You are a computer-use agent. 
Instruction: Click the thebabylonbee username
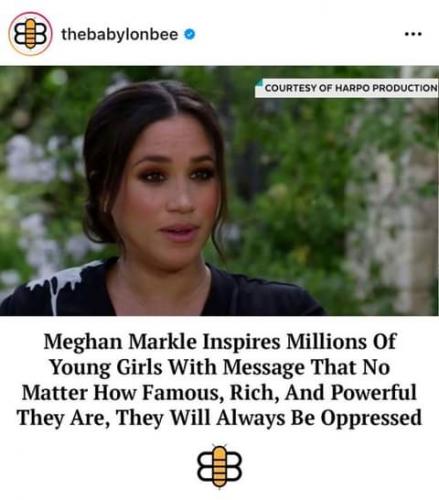tap(120, 34)
